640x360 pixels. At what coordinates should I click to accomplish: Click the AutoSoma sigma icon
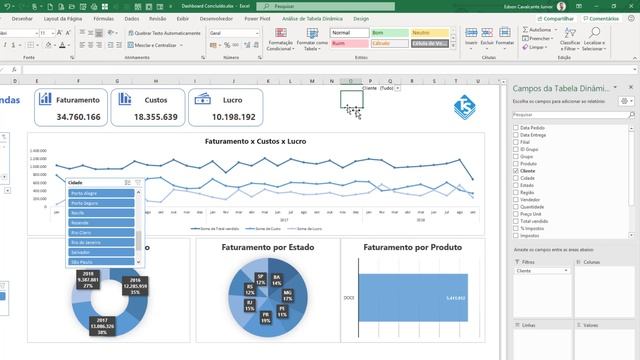525,30
